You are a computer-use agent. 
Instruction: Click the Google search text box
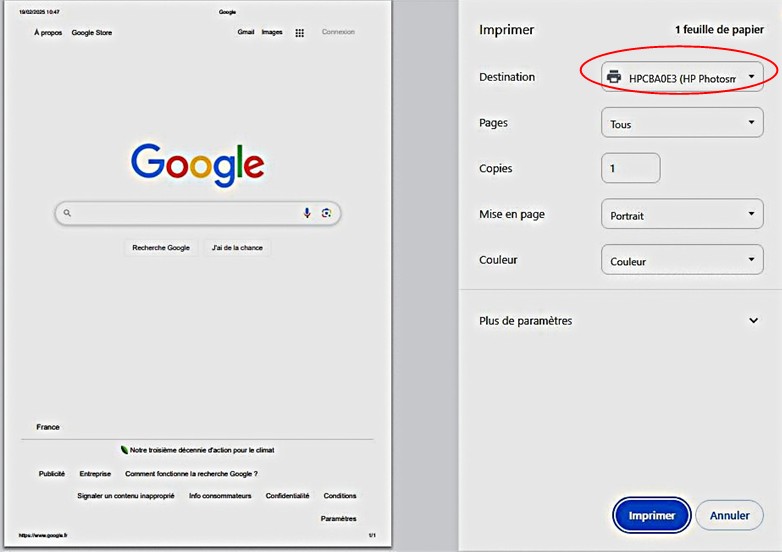coord(198,213)
